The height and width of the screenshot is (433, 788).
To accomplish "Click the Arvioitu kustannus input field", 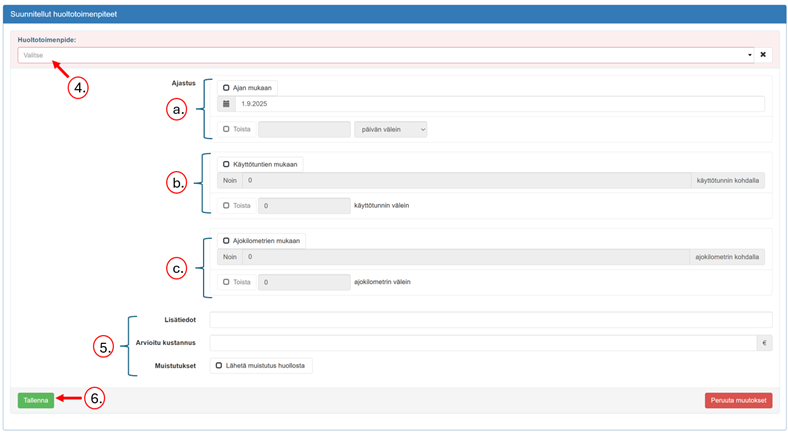I will click(483, 343).
